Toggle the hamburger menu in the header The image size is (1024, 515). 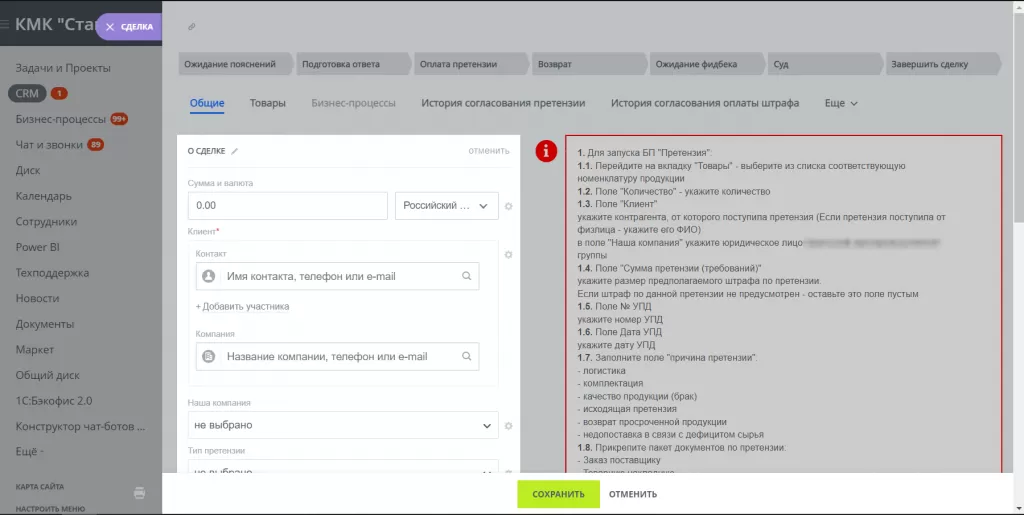pos(5,25)
